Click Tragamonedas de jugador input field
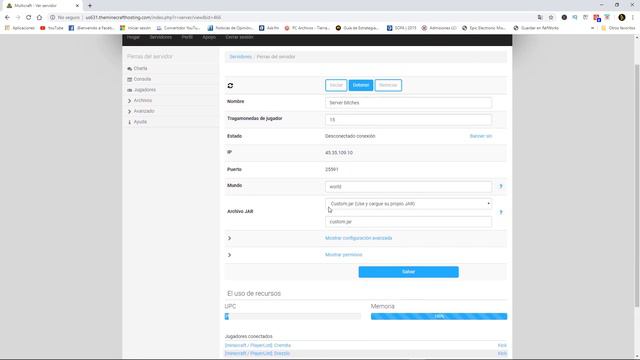 coord(408,120)
